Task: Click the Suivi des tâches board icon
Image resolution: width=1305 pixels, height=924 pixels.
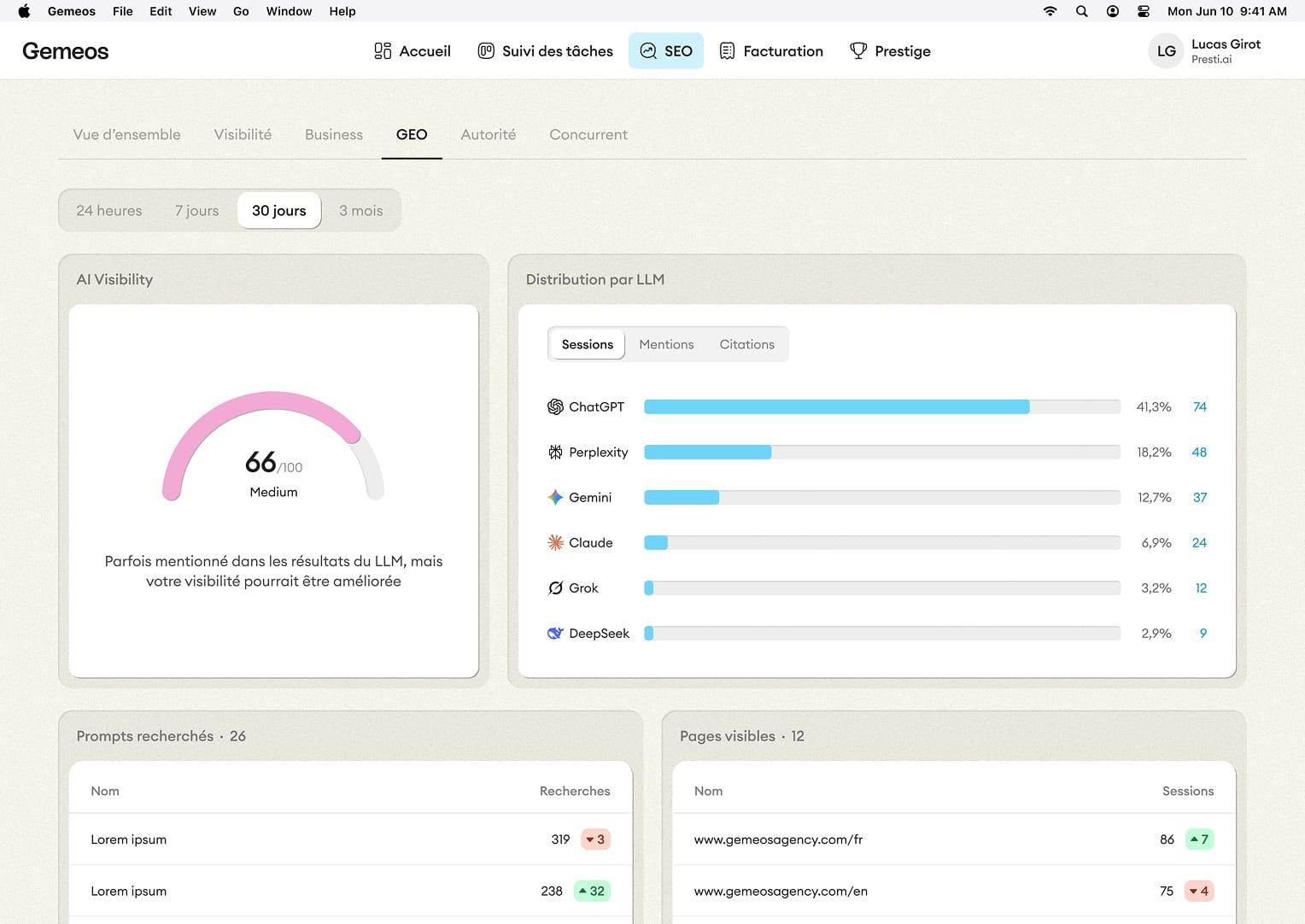Action: point(486,51)
